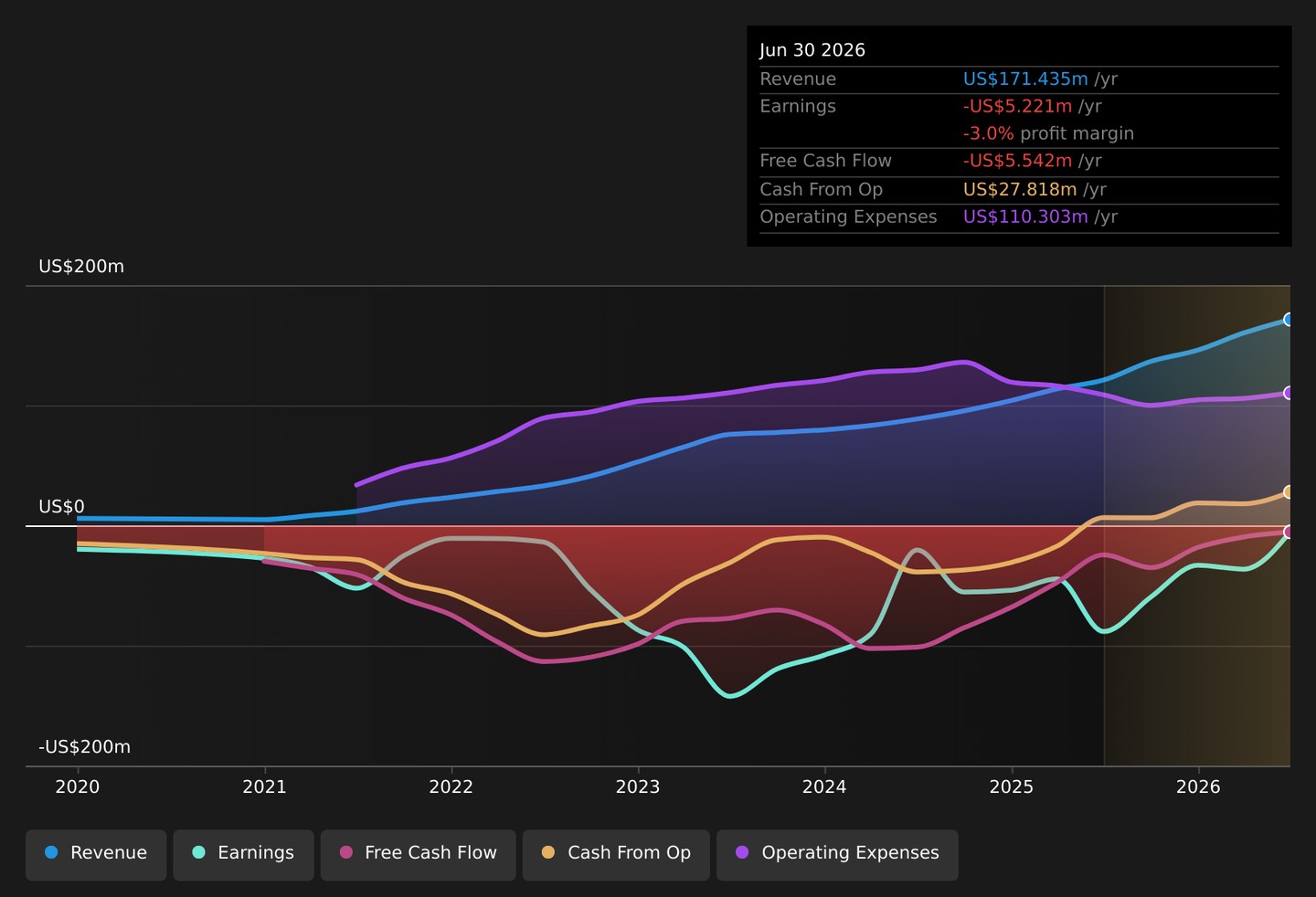Screen dimensions: 1316x897
Task: Toggle the Revenue series legend button
Action: tap(96, 853)
